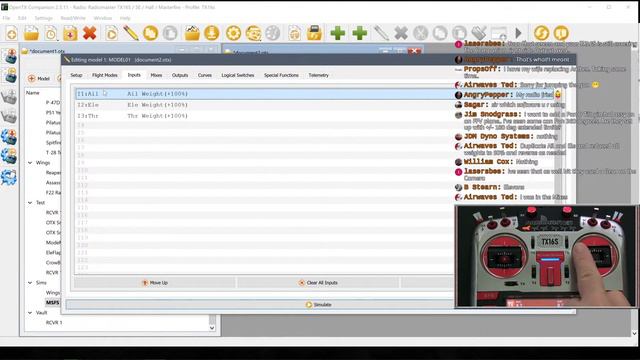This screenshot has width=640, height=360.
Task: Click the blue gear sidebar icon
Action: click(9, 177)
